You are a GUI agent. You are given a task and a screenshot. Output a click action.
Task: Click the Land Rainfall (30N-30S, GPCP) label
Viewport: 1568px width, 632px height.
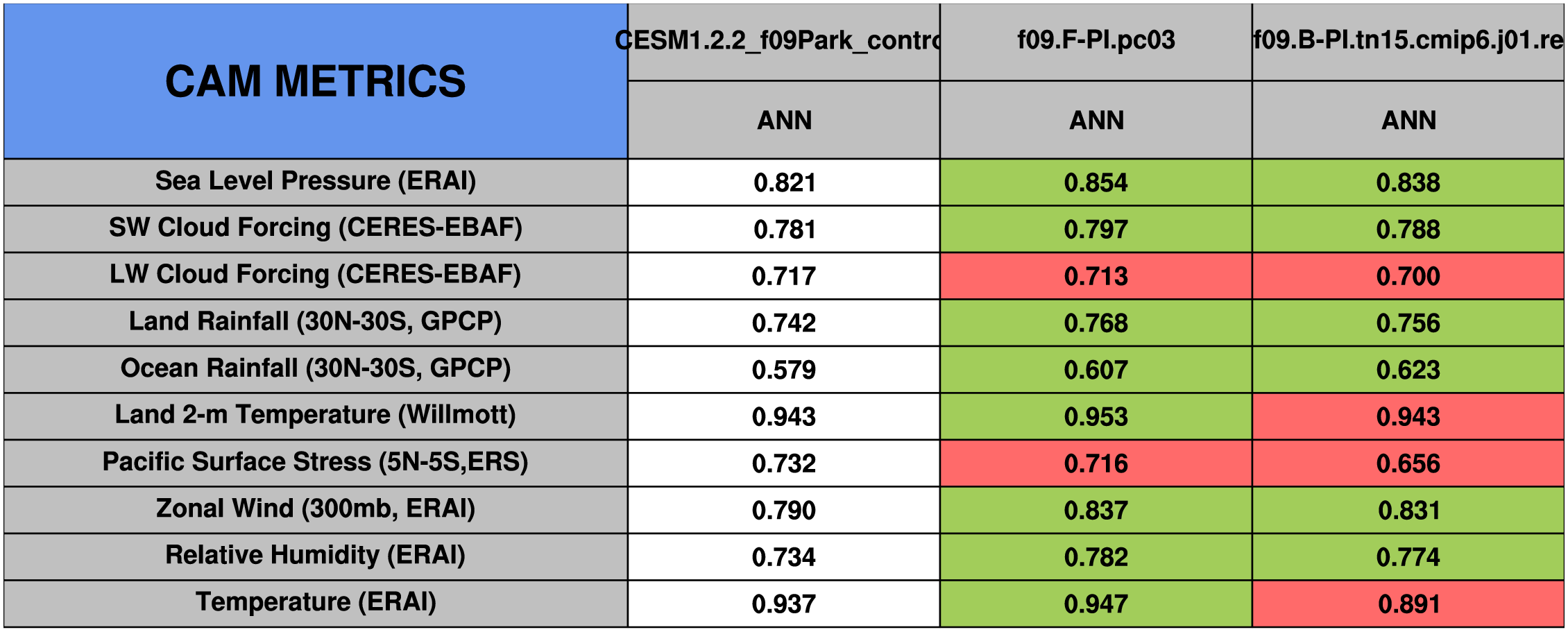click(x=315, y=322)
